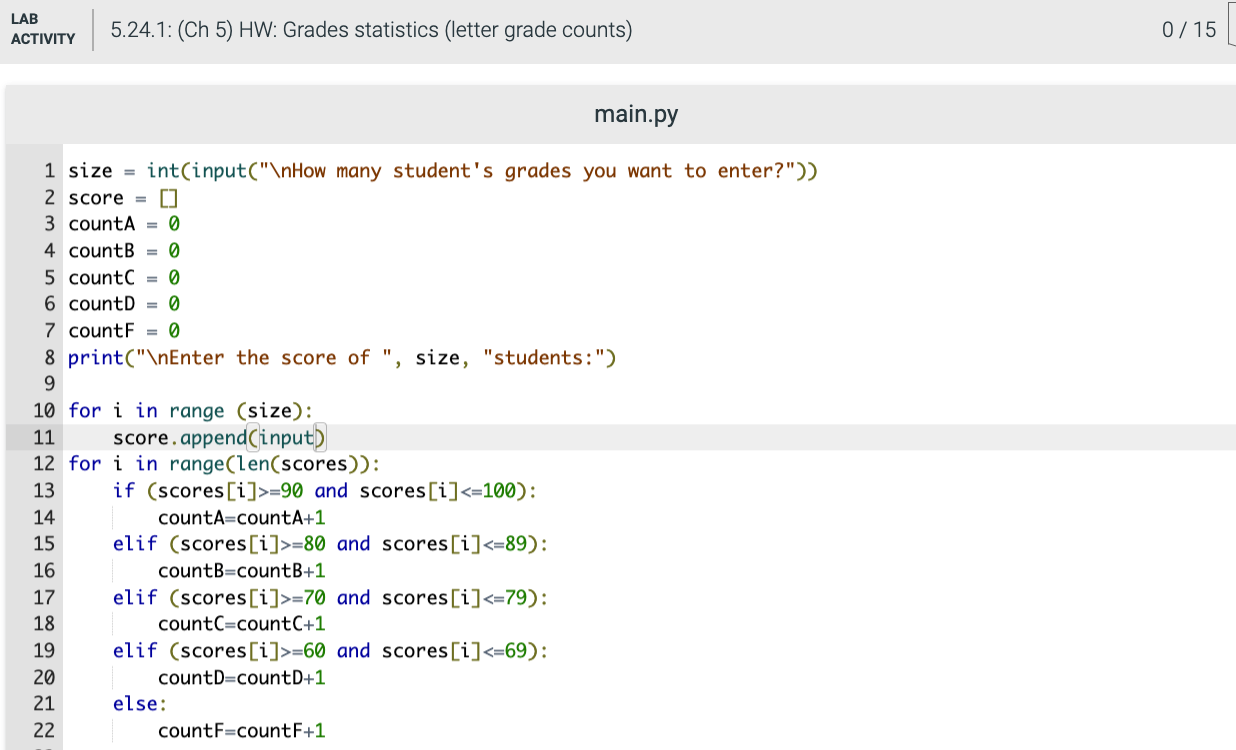Click the main.py file tab header
The image size is (1236, 750).
(636, 114)
